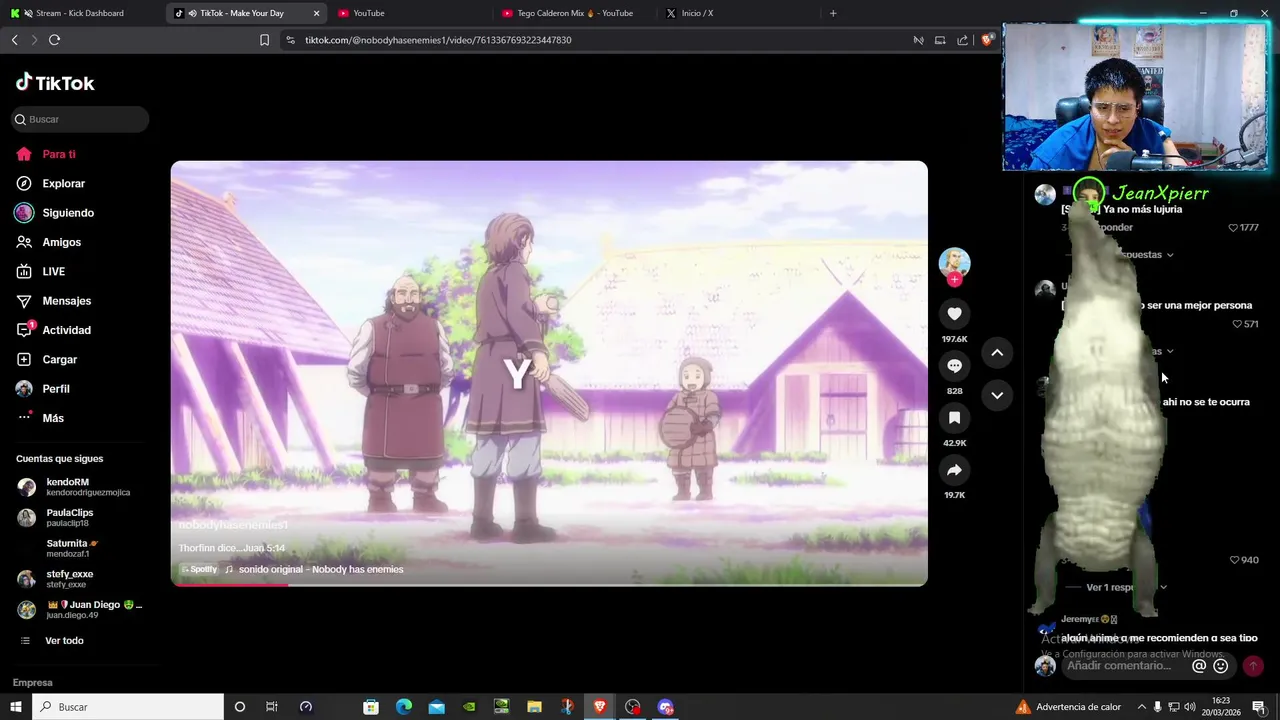
Task: Seek on the red video progress bar
Action: point(549,584)
